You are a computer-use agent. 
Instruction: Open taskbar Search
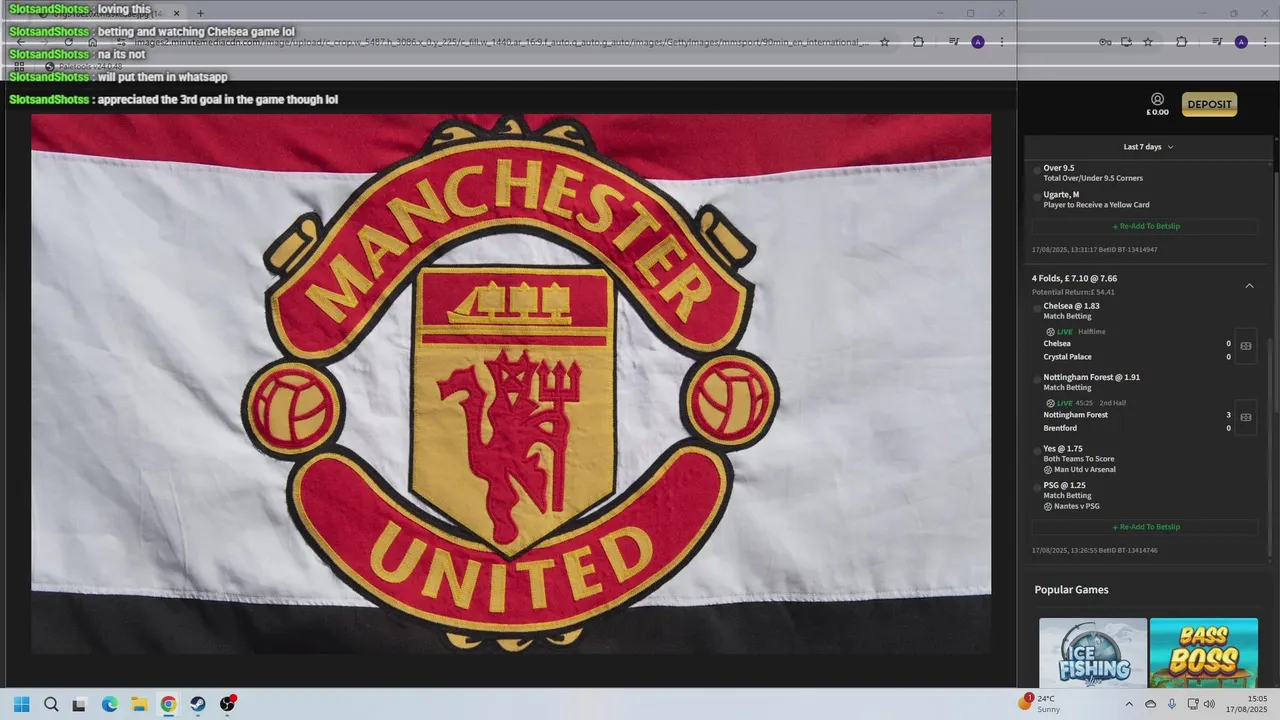[x=51, y=704]
